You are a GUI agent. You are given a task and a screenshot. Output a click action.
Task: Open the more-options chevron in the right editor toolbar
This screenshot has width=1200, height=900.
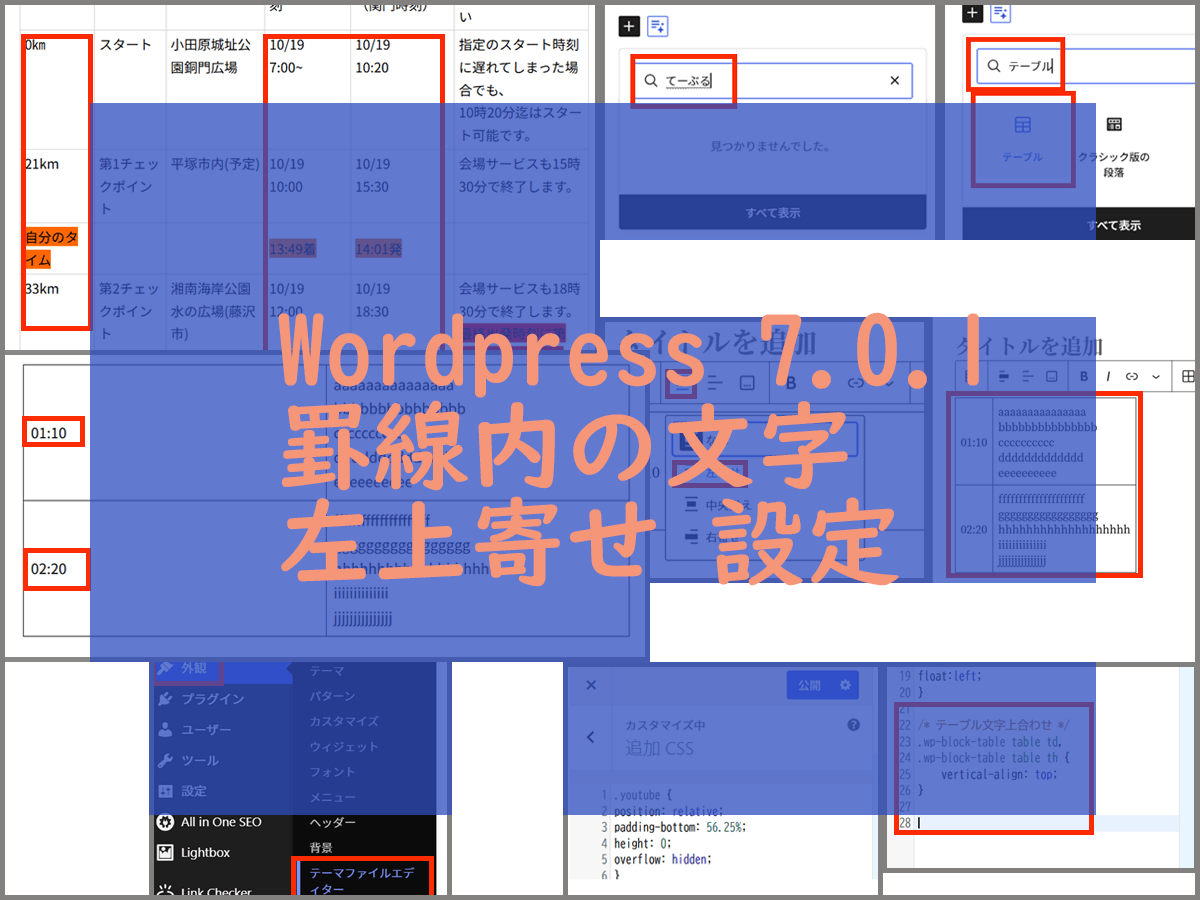click(1156, 376)
